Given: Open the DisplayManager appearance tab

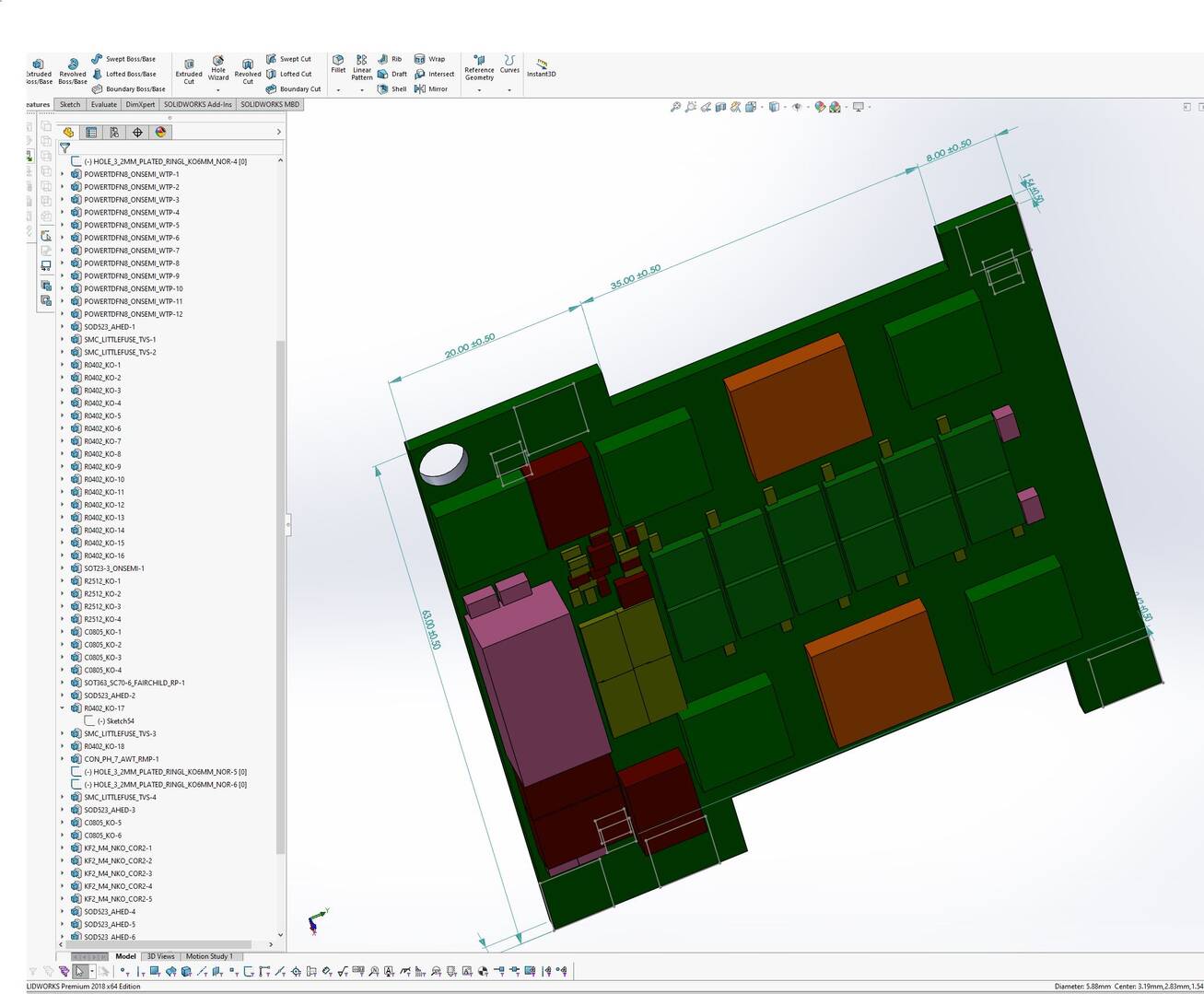Looking at the screenshot, I should point(160,133).
